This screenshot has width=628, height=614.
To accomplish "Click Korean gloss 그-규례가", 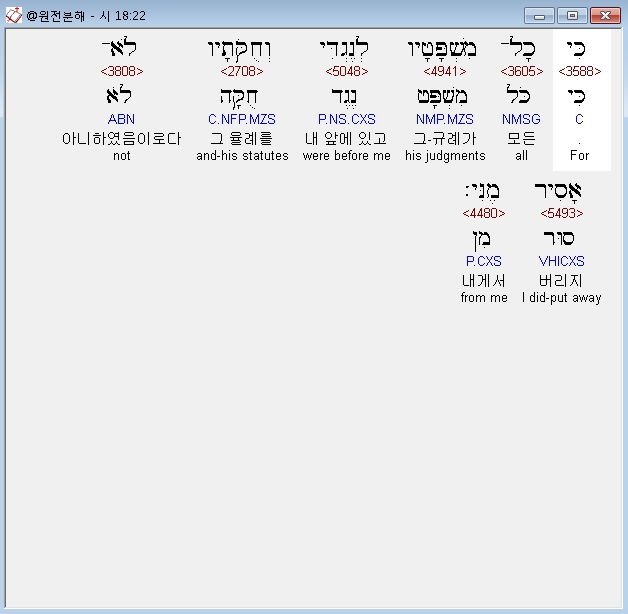I will click(x=445, y=139).
